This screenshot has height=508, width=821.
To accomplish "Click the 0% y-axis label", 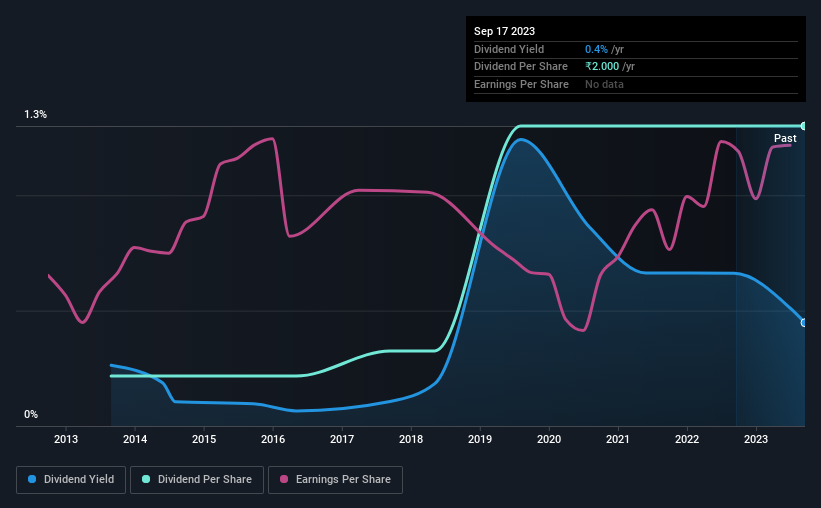I will pos(31,414).
